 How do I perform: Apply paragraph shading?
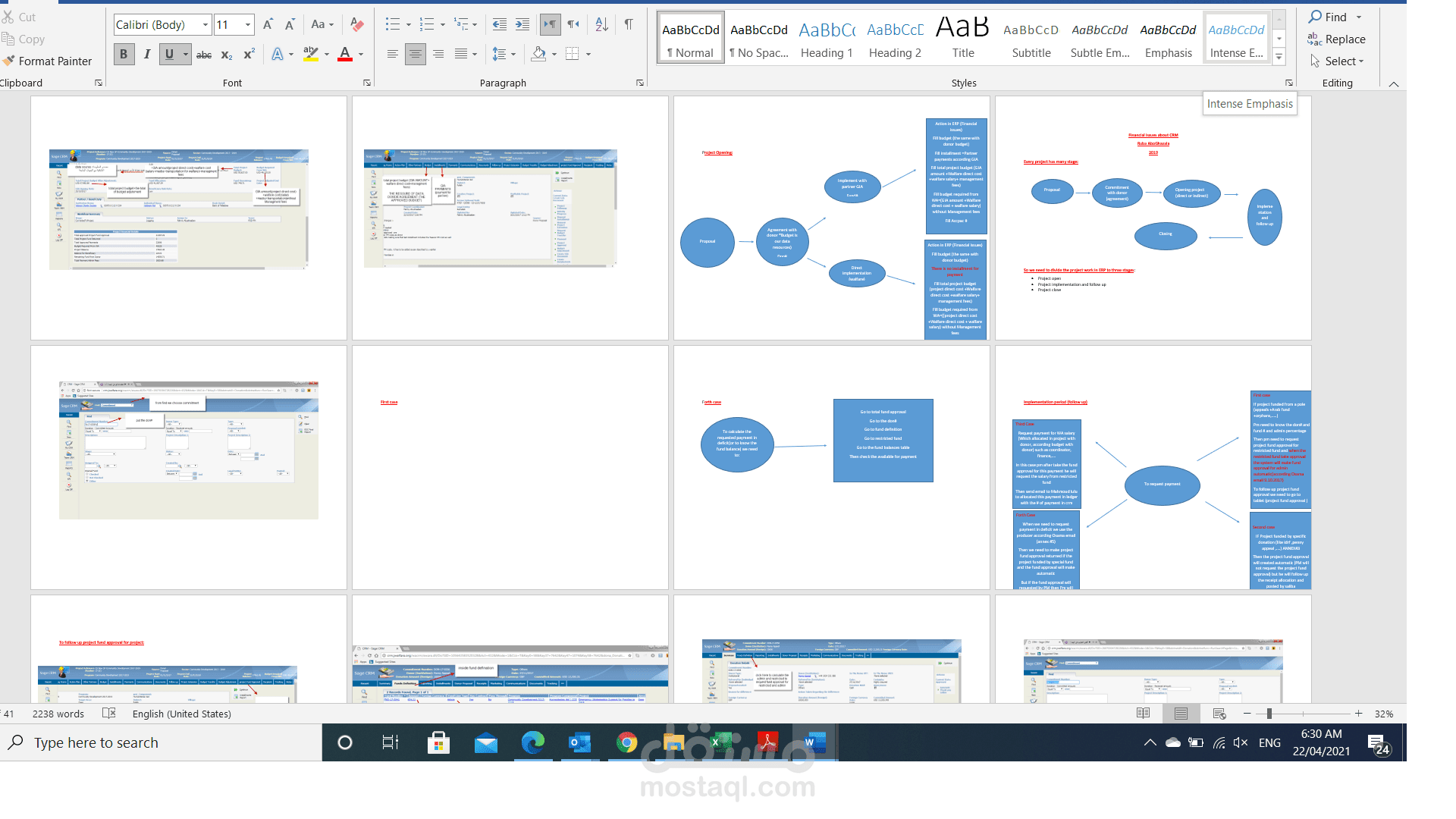pyautogui.click(x=538, y=54)
